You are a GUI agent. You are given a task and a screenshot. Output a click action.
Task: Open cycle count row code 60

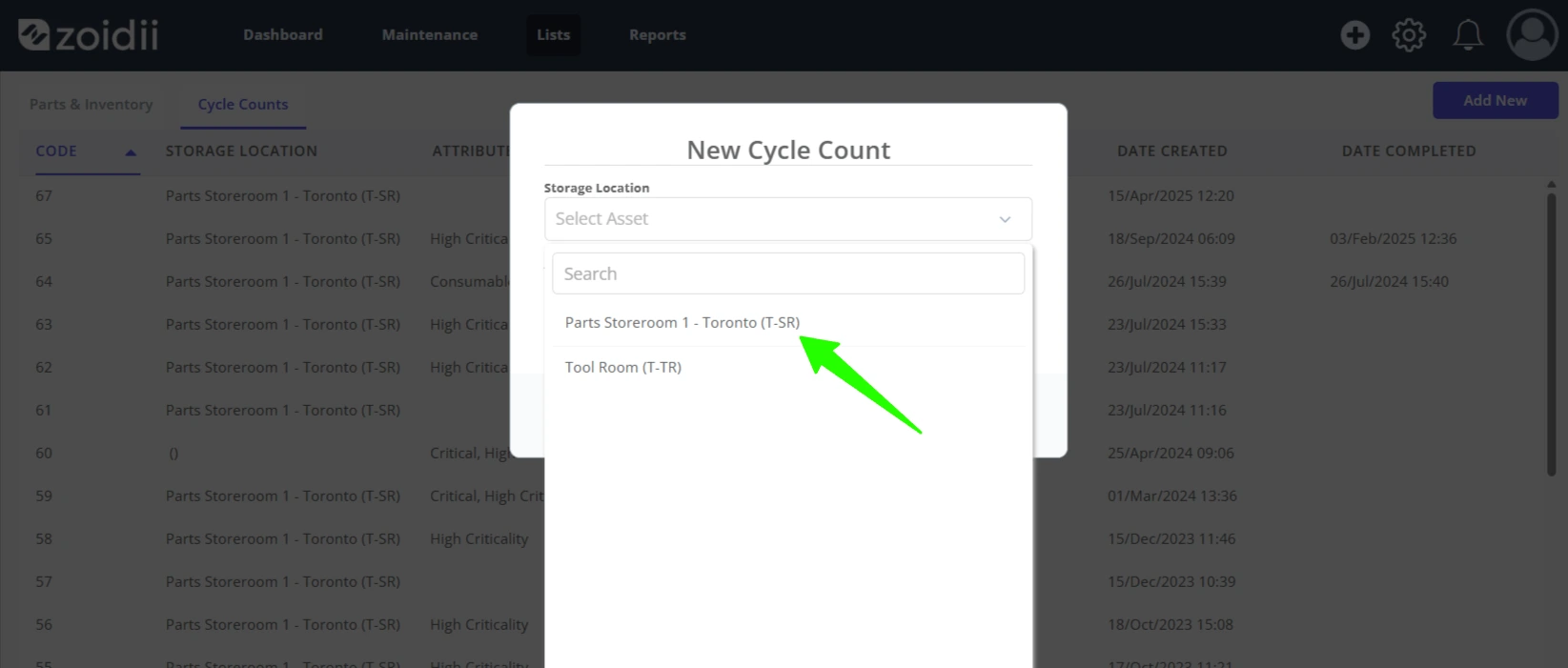[44, 454]
